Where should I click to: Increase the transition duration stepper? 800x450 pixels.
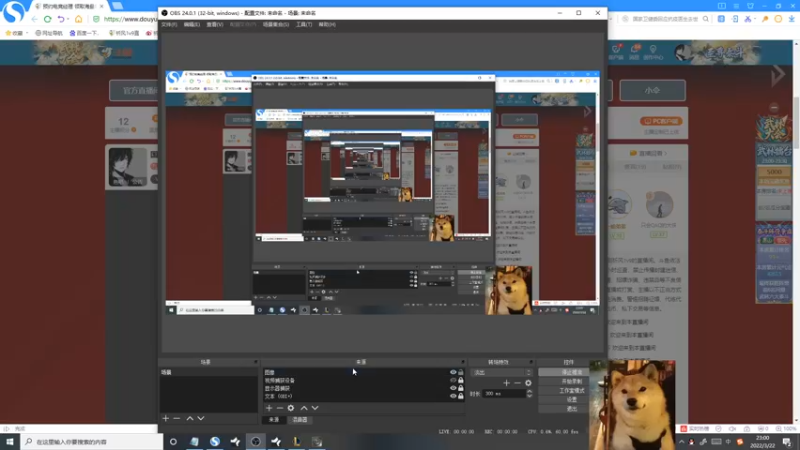click(529, 391)
